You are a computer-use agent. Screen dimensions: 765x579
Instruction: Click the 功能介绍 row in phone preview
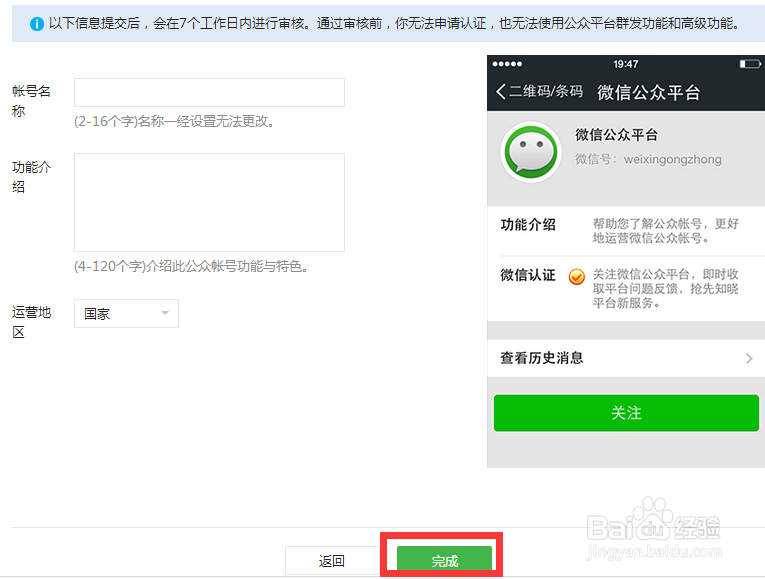(x=626, y=231)
